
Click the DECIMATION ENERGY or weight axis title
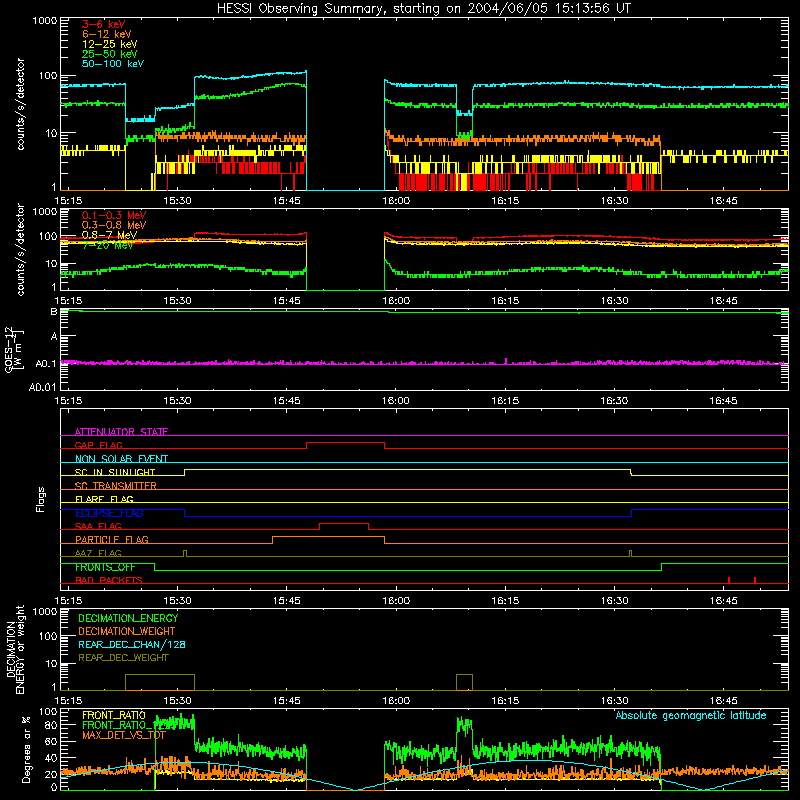15,649
